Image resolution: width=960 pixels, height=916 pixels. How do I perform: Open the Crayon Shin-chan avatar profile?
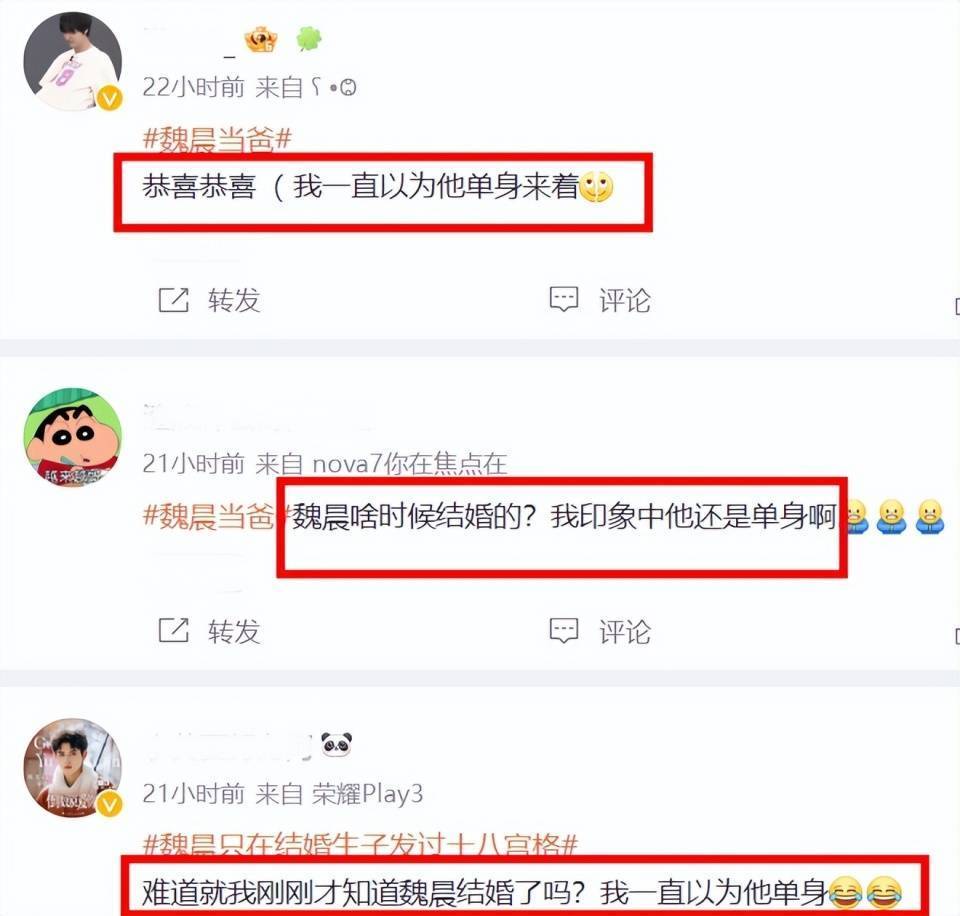pos(72,437)
